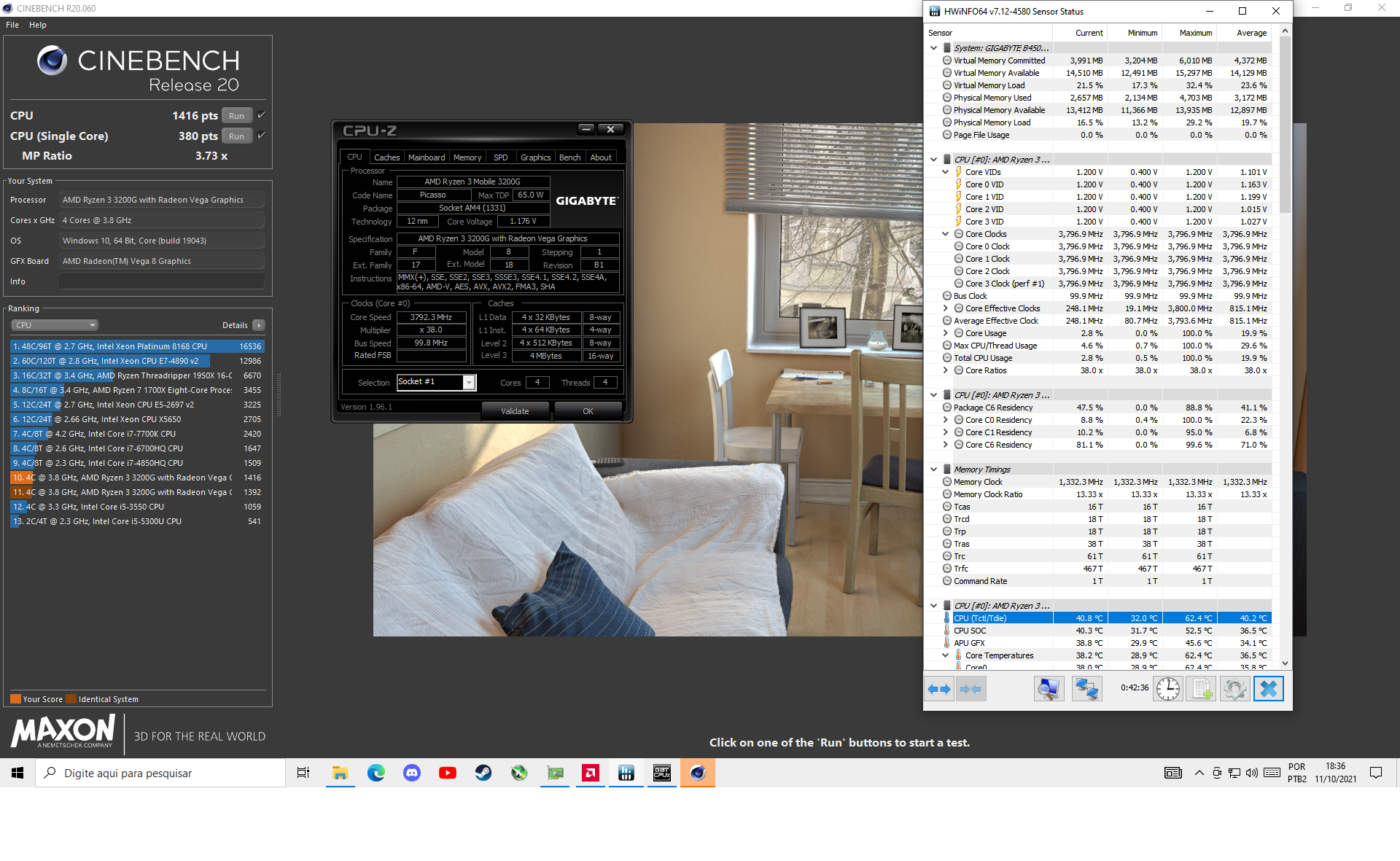The height and width of the screenshot is (861, 1400).
Task: Click taskbar search box
Action: click(x=160, y=773)
